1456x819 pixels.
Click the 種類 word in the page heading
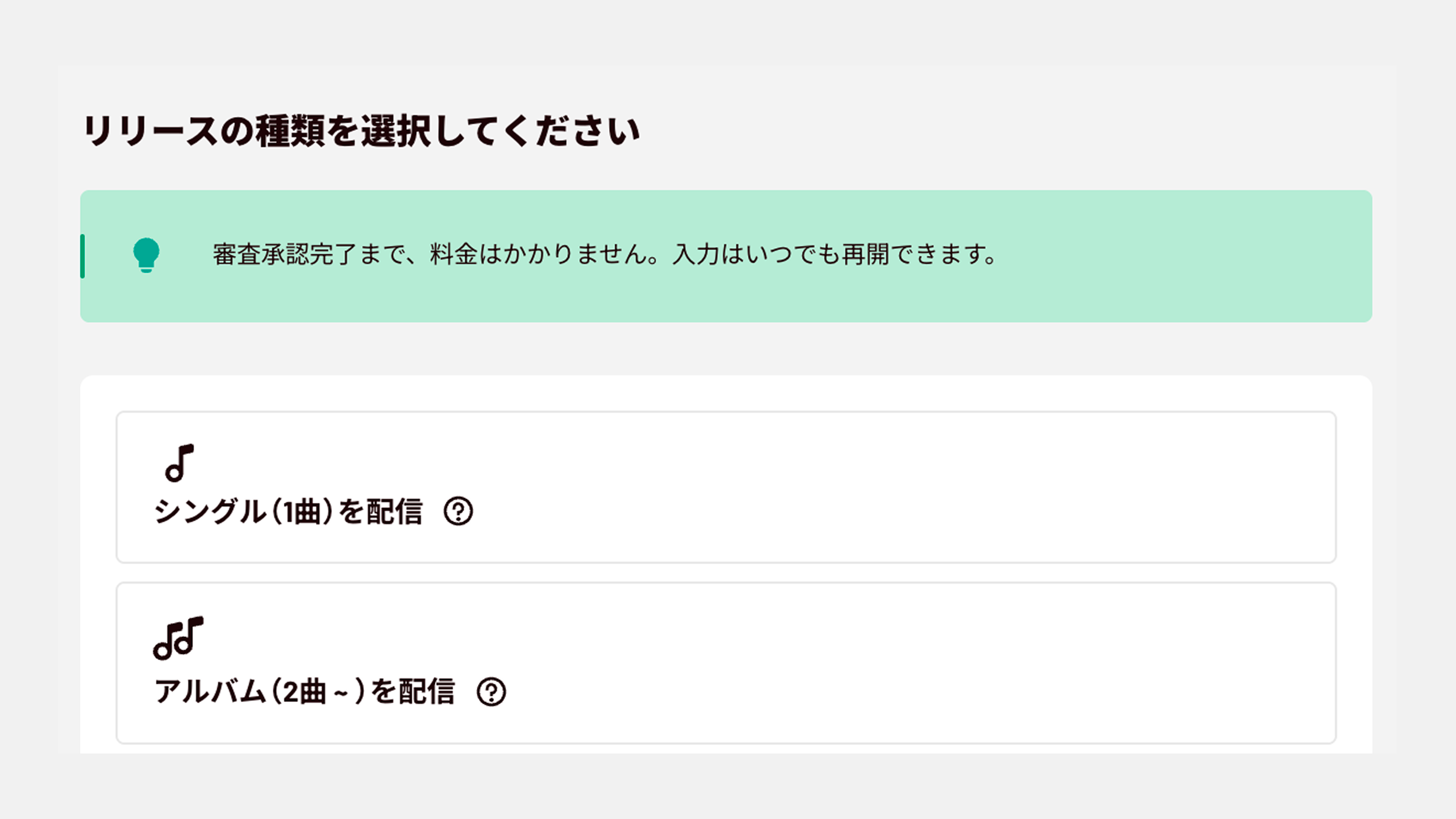290,132
